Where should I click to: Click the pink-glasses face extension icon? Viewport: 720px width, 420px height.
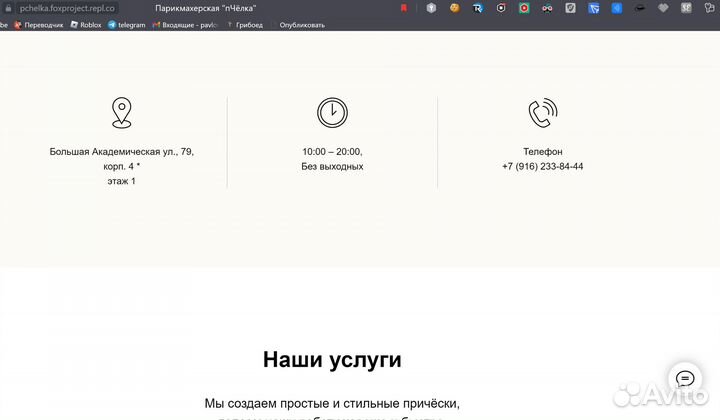pos(547,8)
